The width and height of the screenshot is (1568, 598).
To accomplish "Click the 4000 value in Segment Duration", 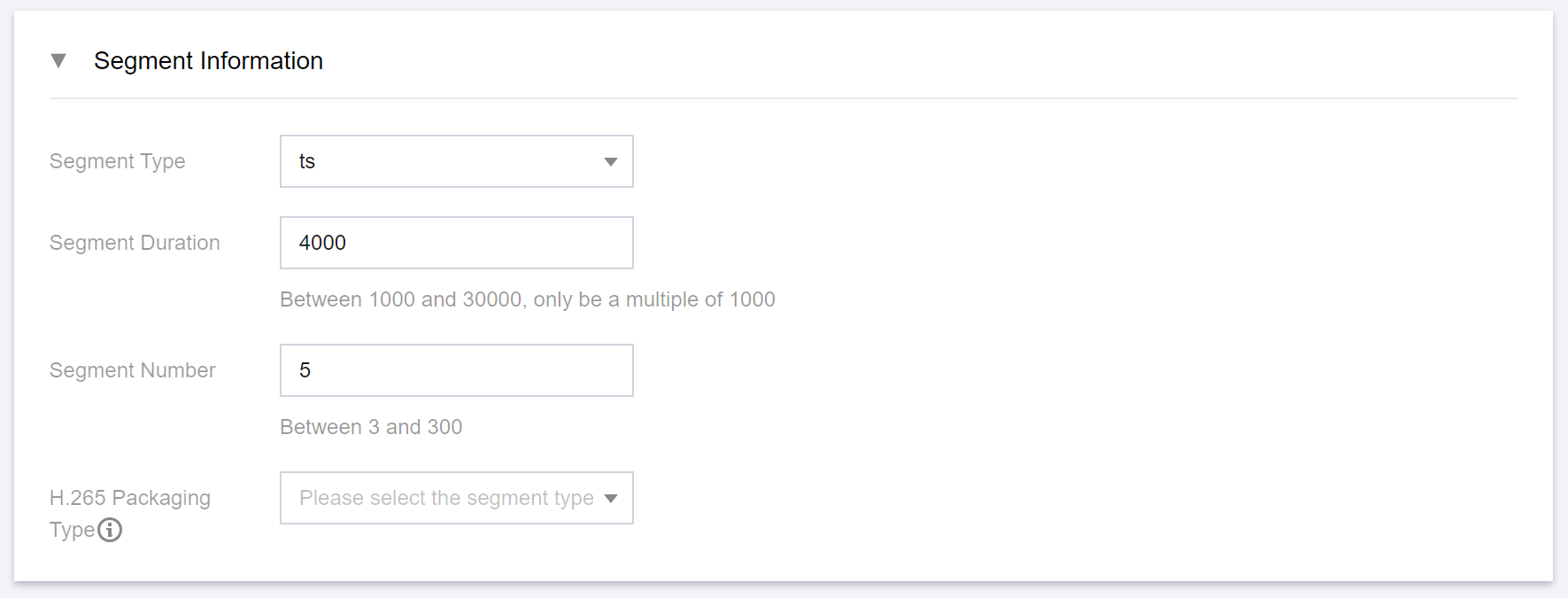I will 322,243.
